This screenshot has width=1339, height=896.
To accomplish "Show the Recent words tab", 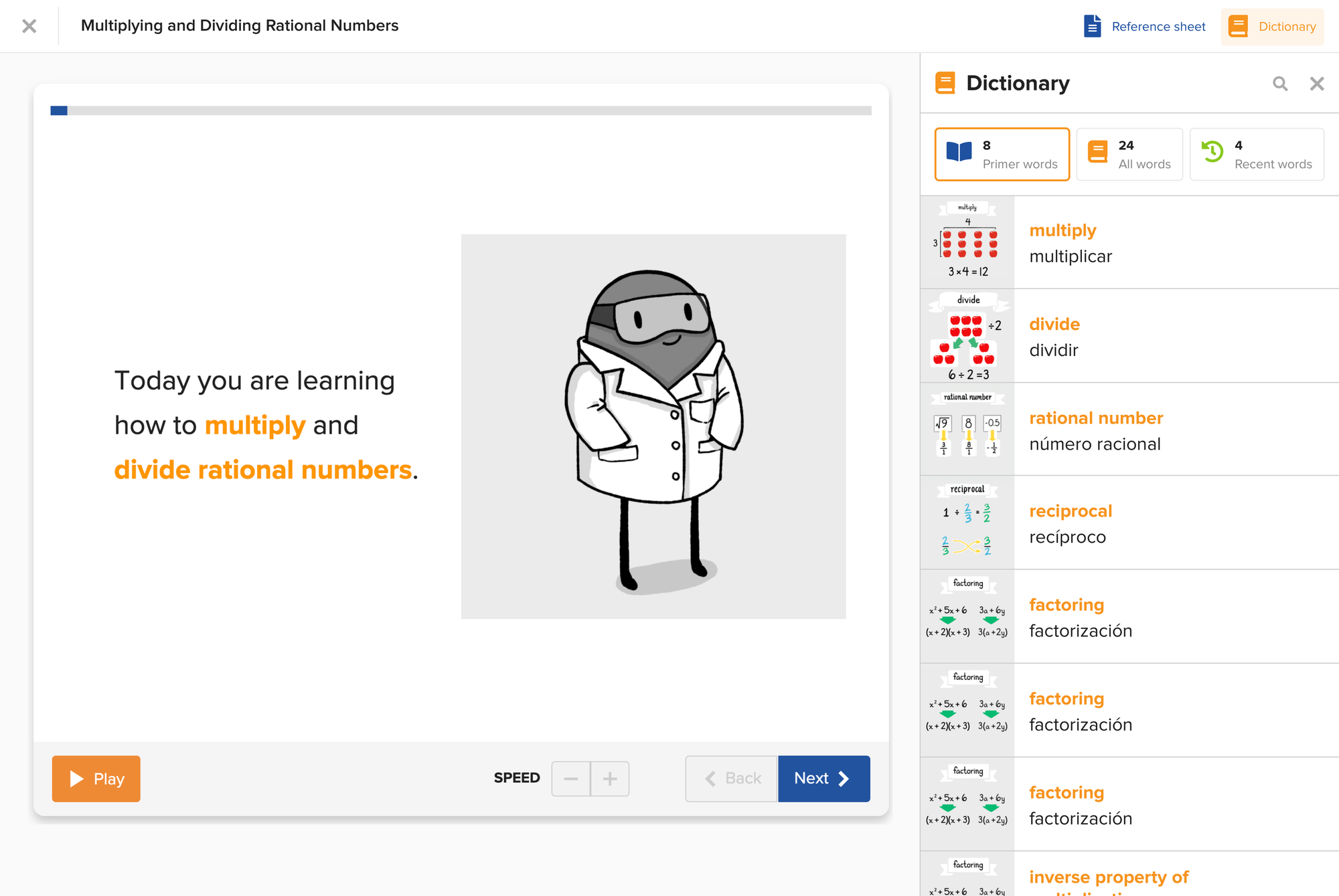I will pyautogui.click(x=1256, y=155).
